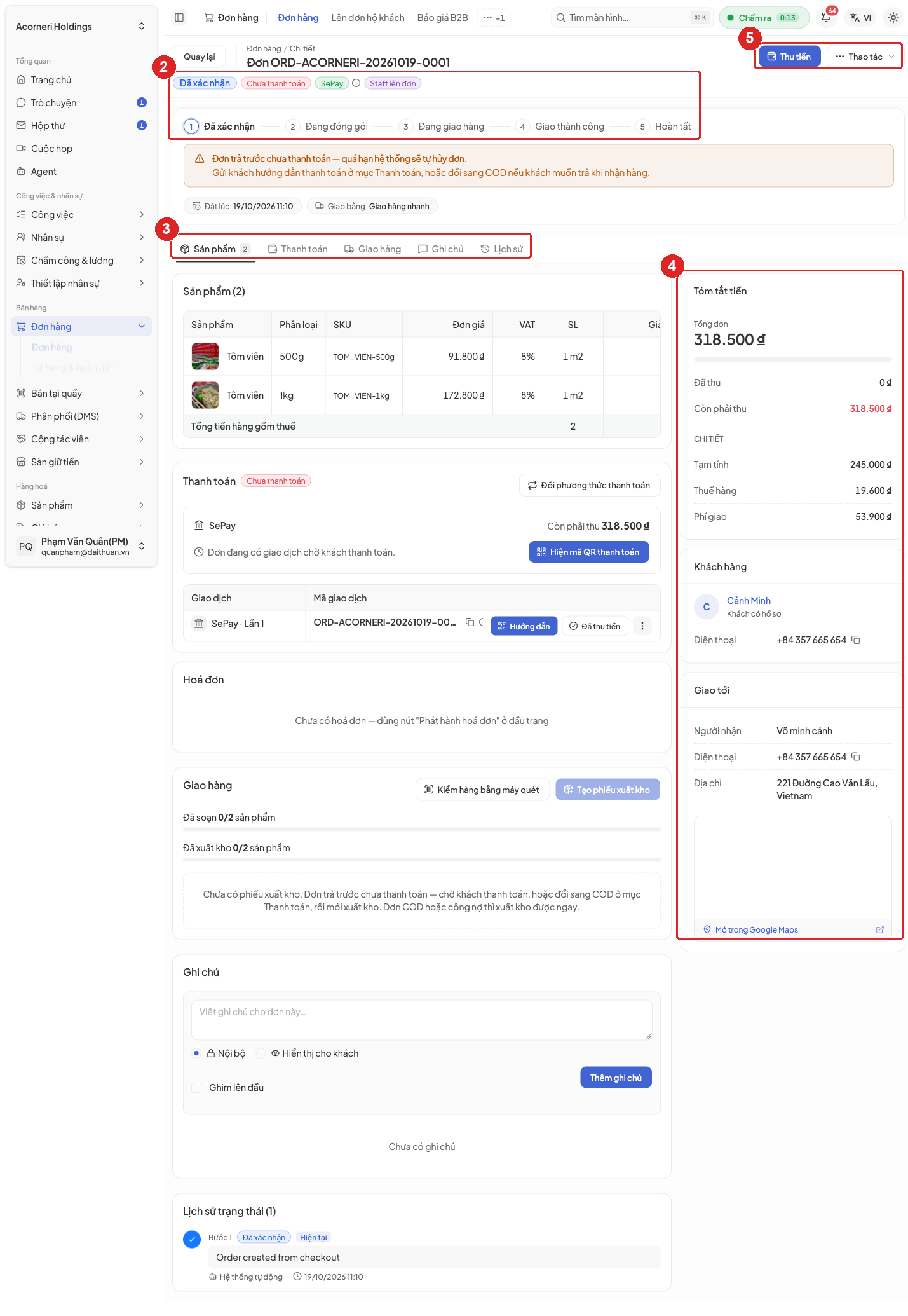The width and height of the screenshot is (908, 1316).
Task: Switch to the Giao hàng tab with the truck icon
Action: (x=373, y=249)
